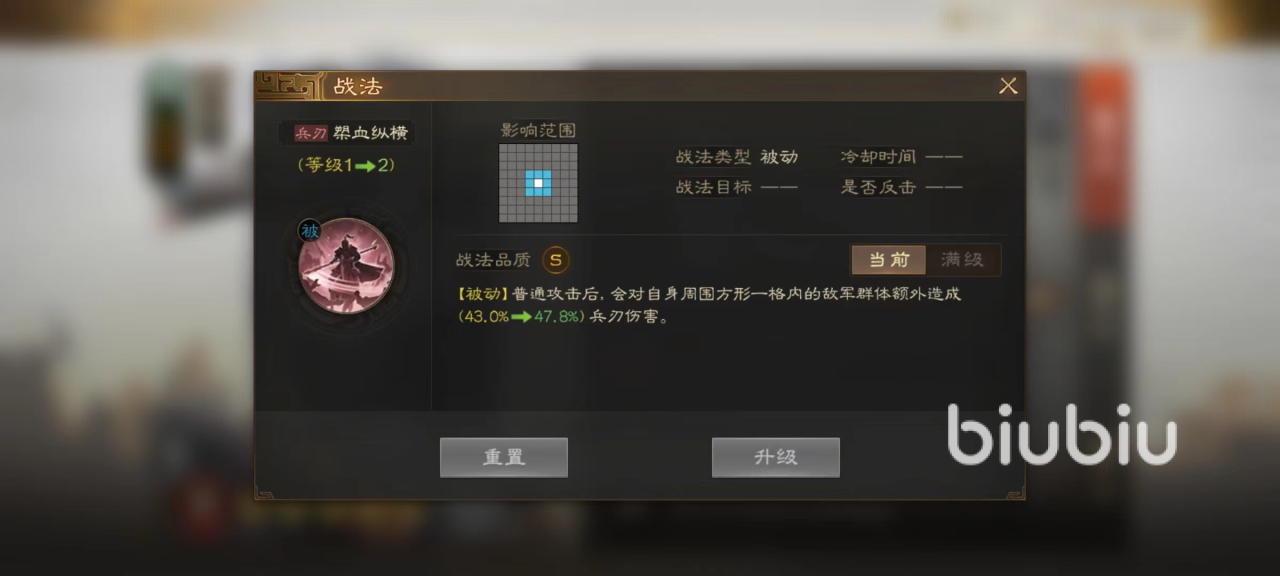
Task: Click the 影响范围 grid diagram
Action: (x=538, y=183)
